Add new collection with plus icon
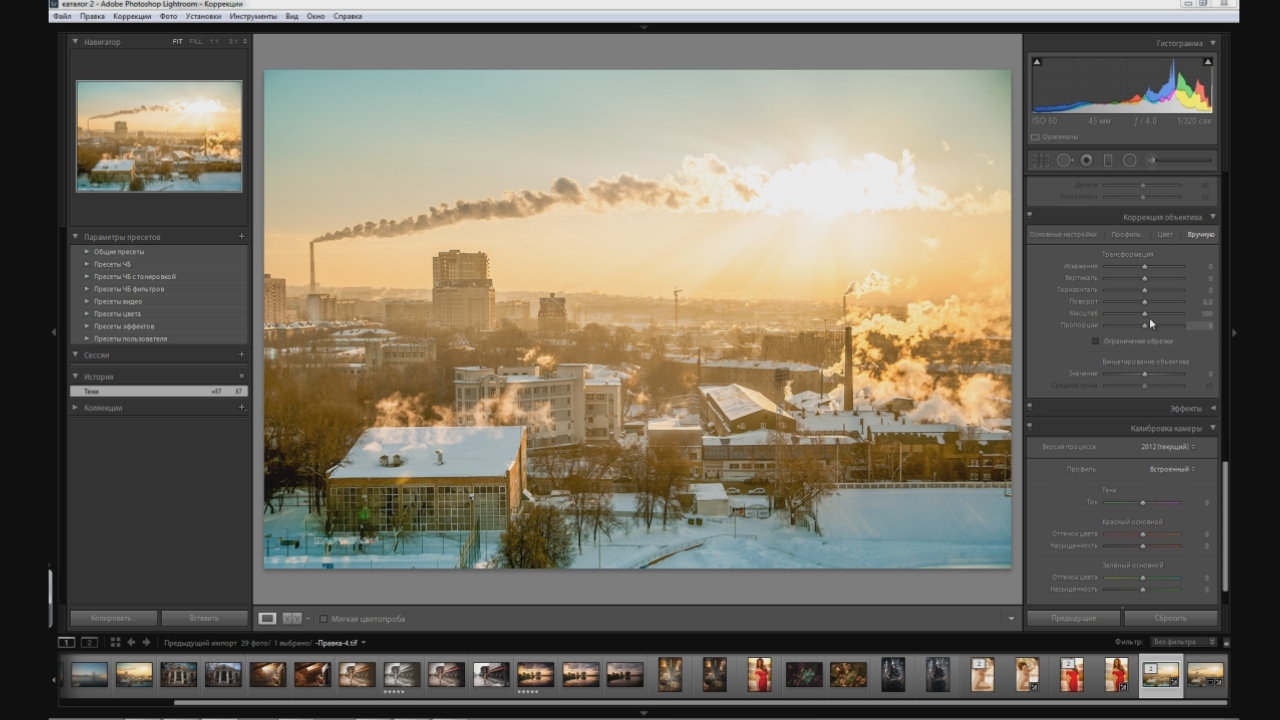 pyautogui.click(x=241, y=408)
